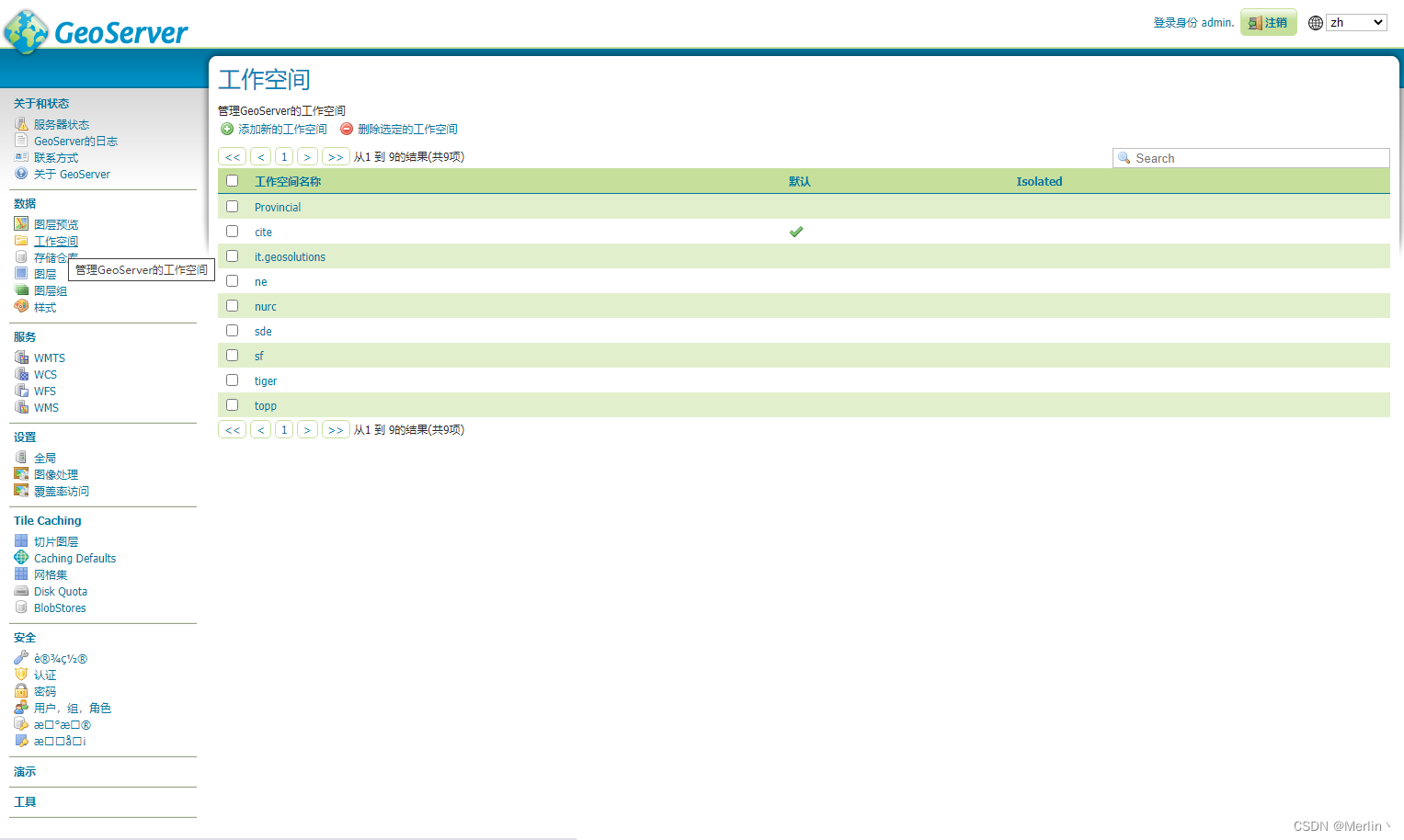
Task: Click the globe icon beside language selector
Action: [1316, 23]
